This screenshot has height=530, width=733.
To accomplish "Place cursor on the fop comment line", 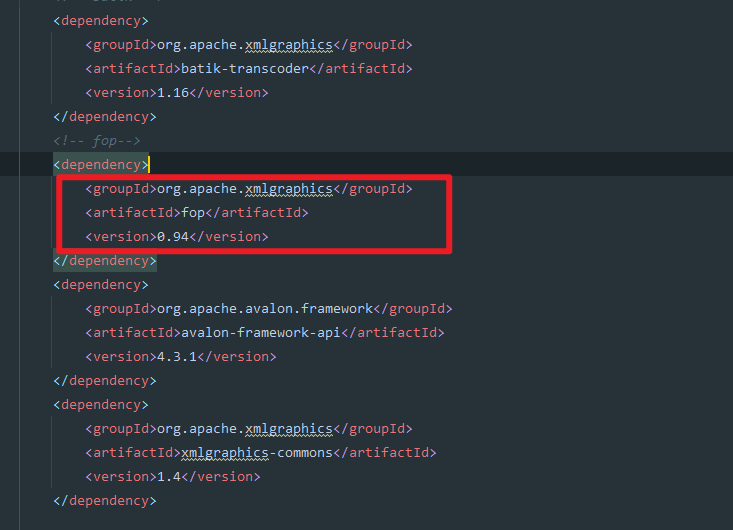I will click(x=98, y=140).
